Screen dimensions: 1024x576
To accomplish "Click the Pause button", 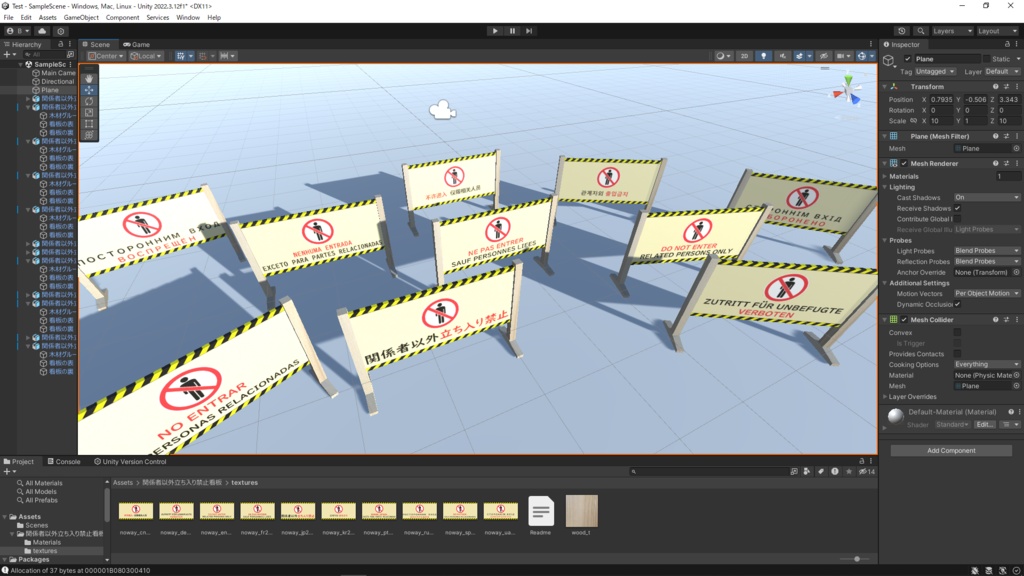I will click(x=512, y=31).
